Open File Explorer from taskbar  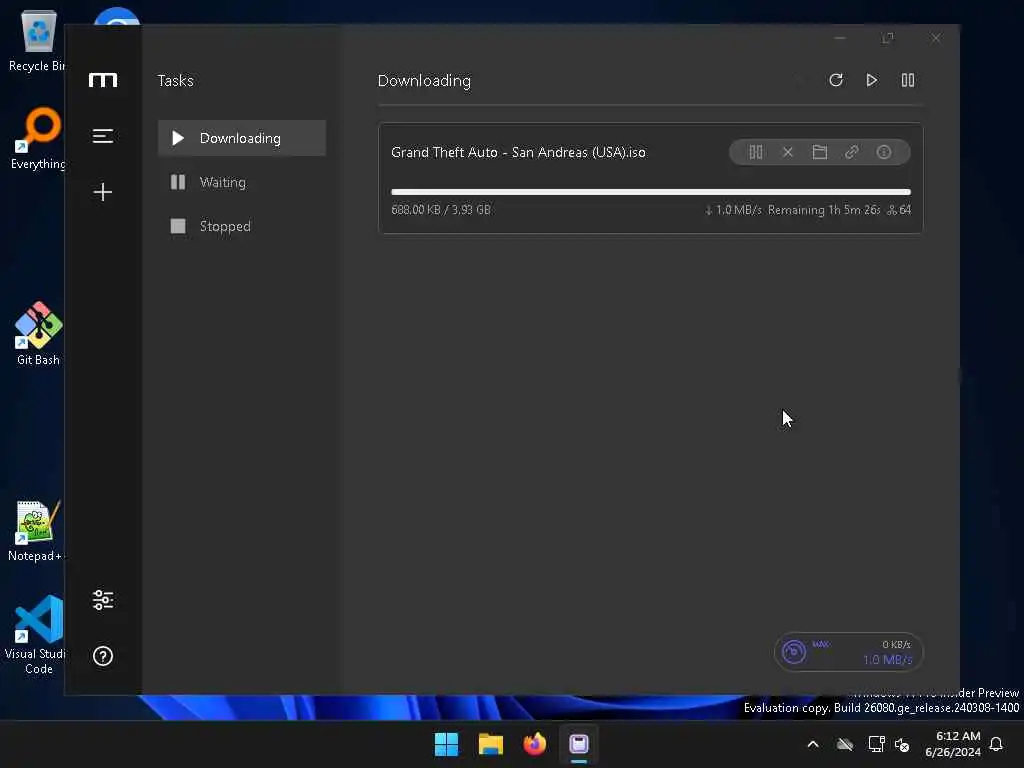pyautogui.click(x=490, y=744)
